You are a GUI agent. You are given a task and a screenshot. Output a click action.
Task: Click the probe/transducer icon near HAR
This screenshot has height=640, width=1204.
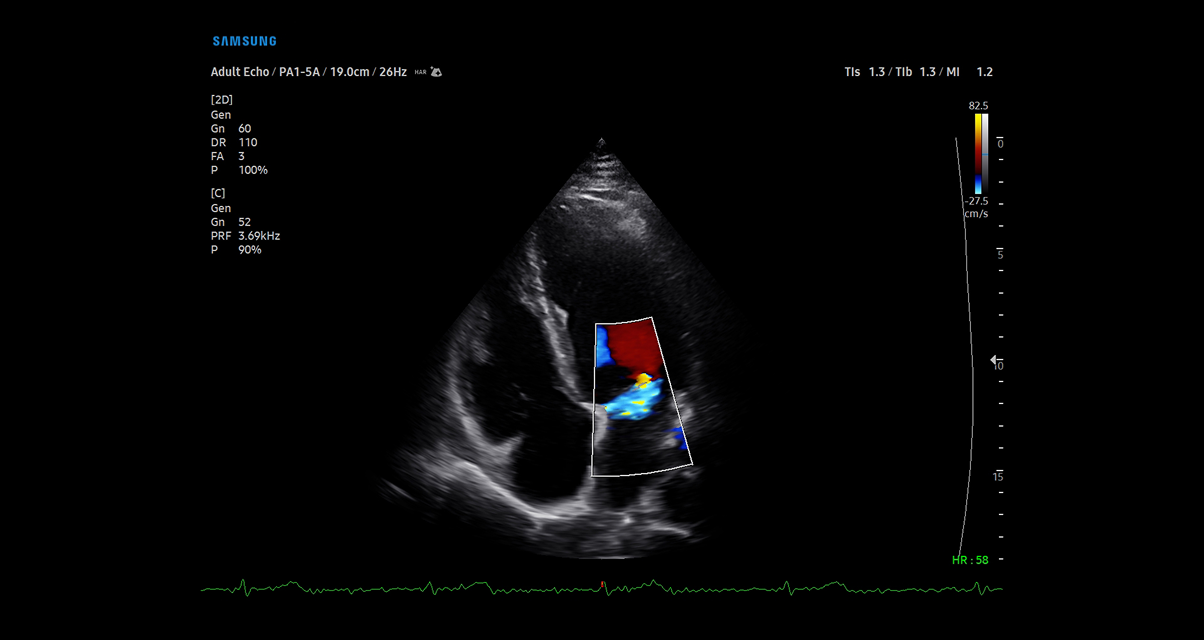[x=436, y=72]
